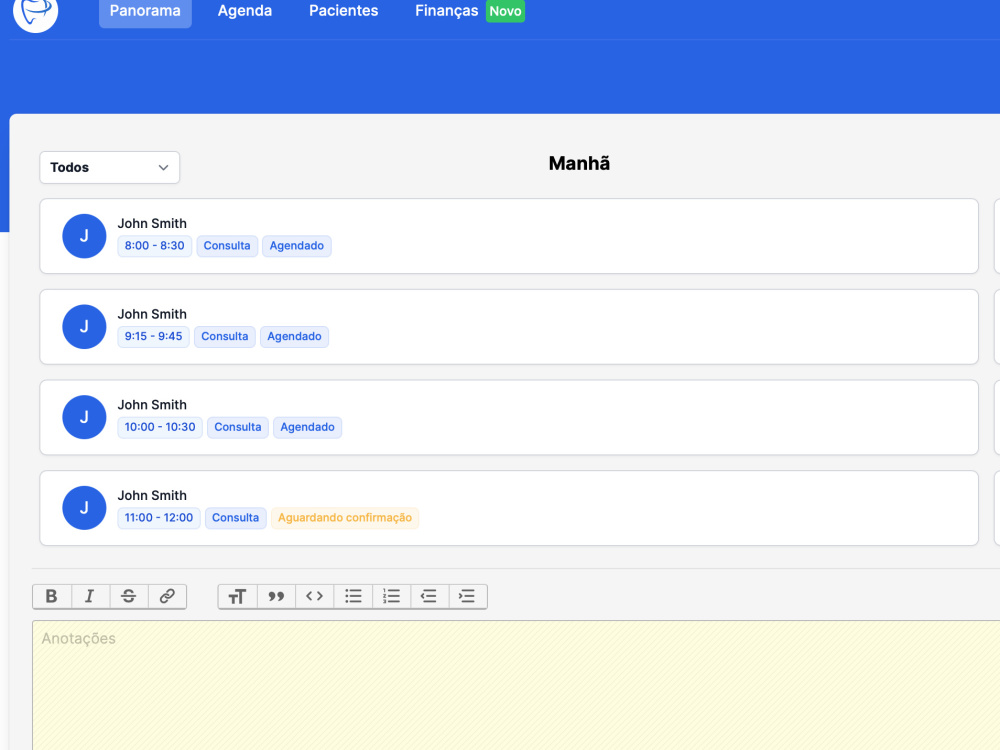Click the 10:00 - 10:30 time tag
Viewport: 1000px width, 750px height.
pyautogui.click(x=160, y=427)
